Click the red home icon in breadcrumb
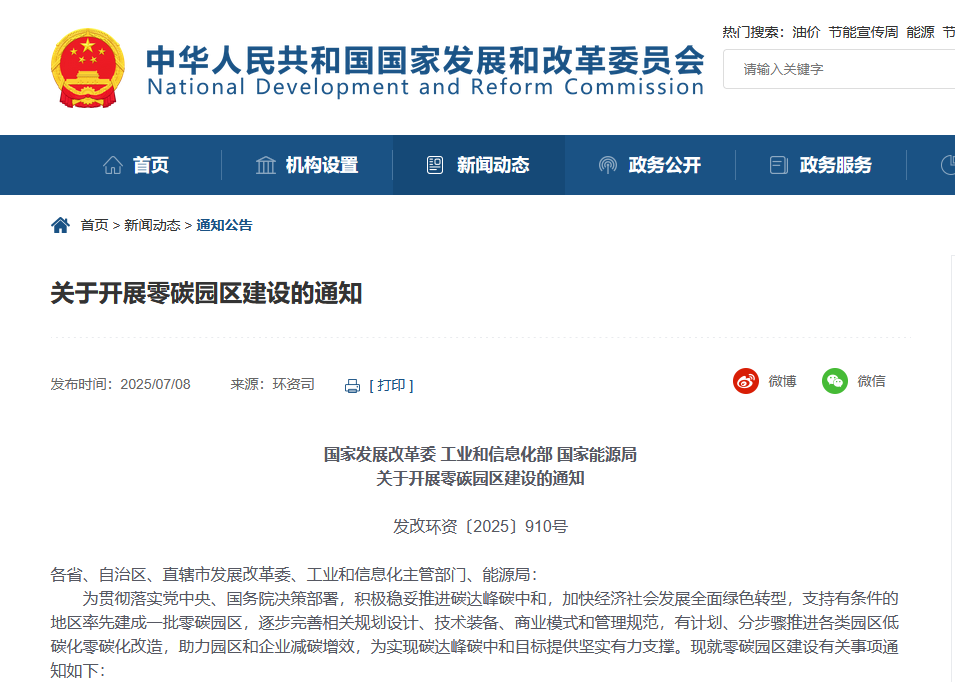The image size is (955, 682). coord(59,225)
